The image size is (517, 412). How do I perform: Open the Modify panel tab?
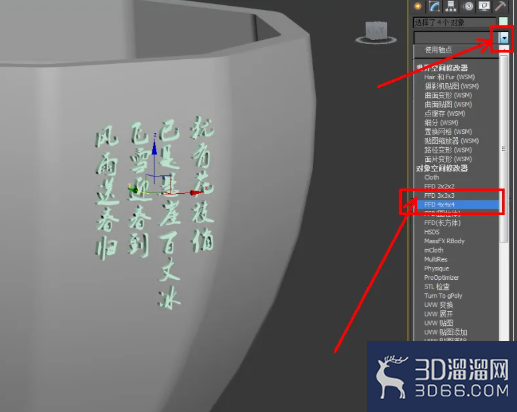[434, 6]
